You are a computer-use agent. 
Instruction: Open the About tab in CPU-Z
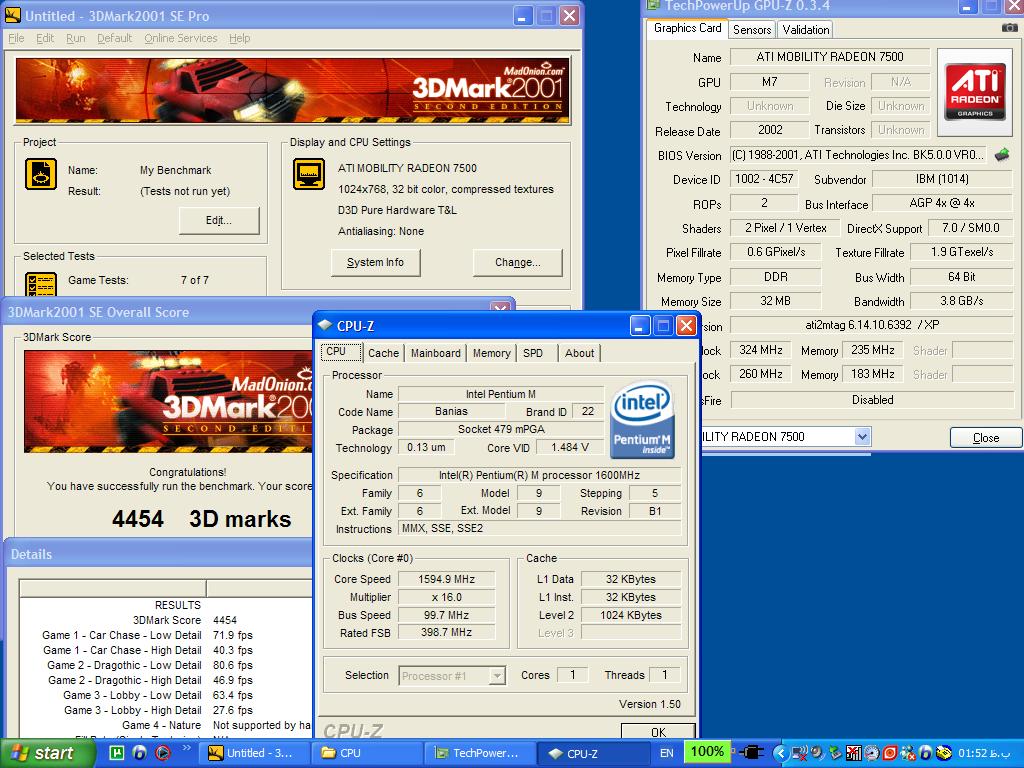click(x=579, y=353)
